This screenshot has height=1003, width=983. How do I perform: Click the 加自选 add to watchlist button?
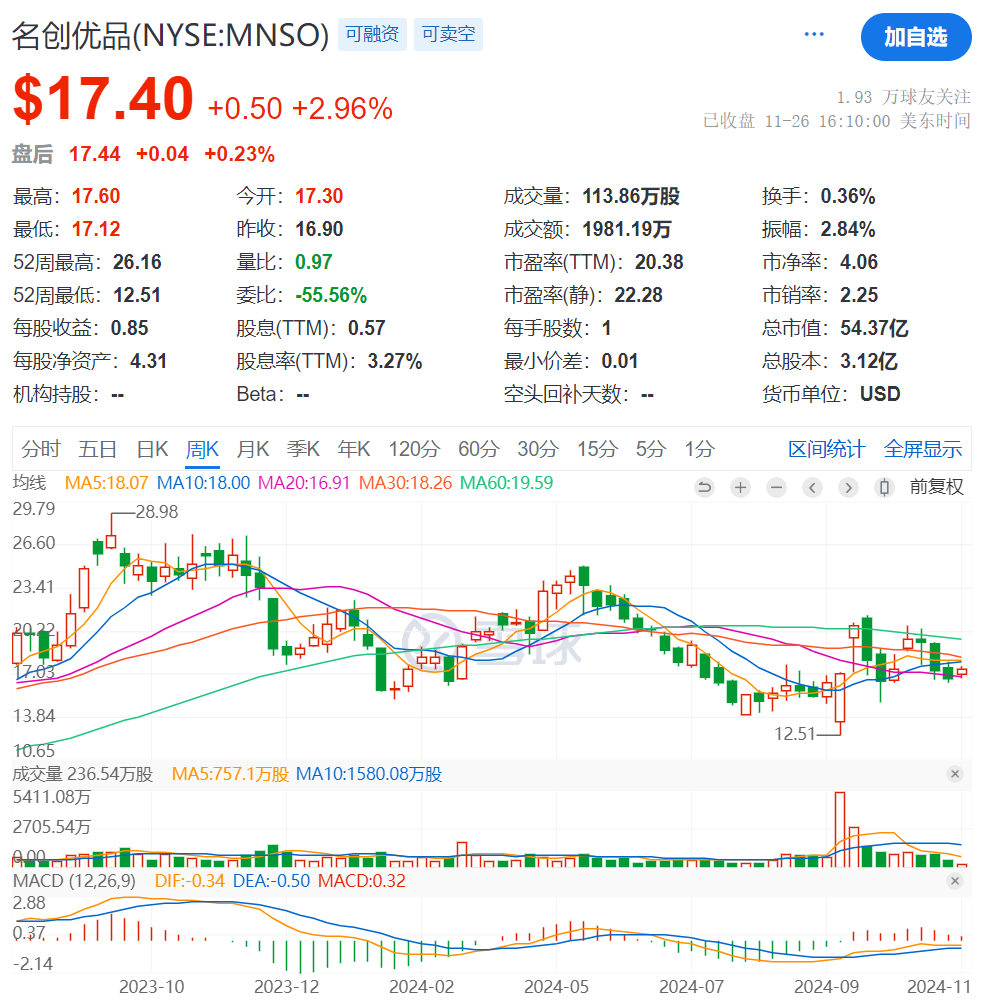pos(915,37)
